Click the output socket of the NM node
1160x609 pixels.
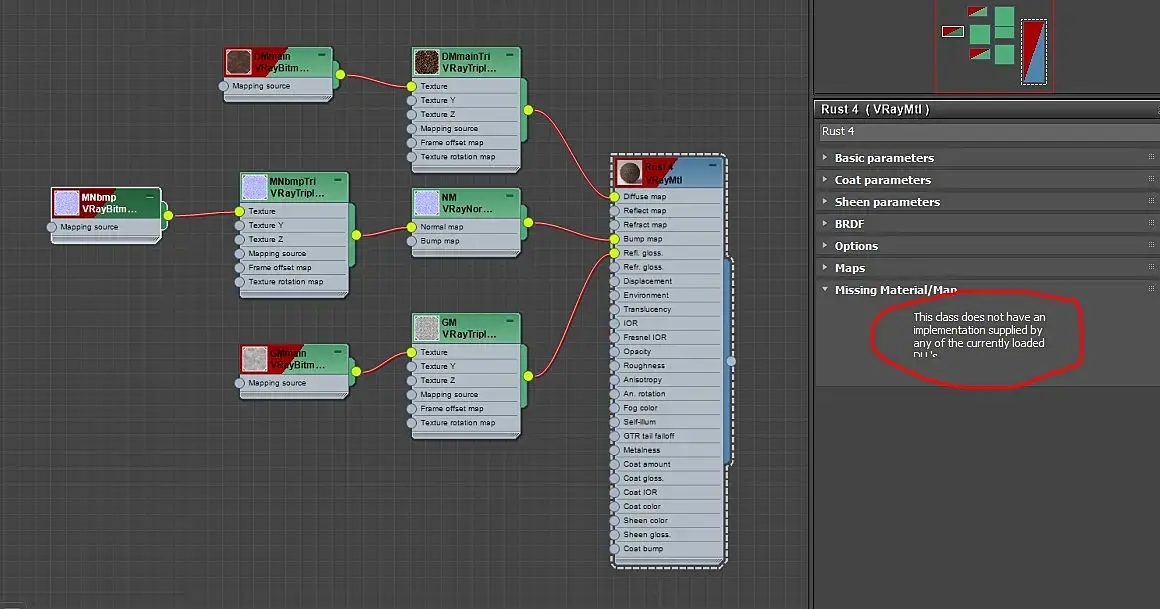(528, 223)
